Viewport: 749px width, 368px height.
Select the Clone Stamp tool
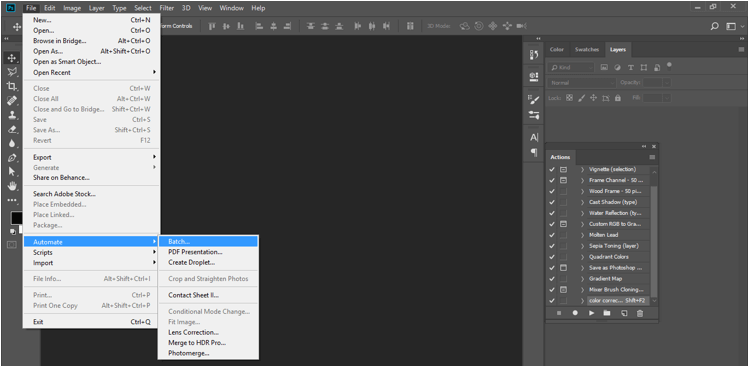pos(12,115)
